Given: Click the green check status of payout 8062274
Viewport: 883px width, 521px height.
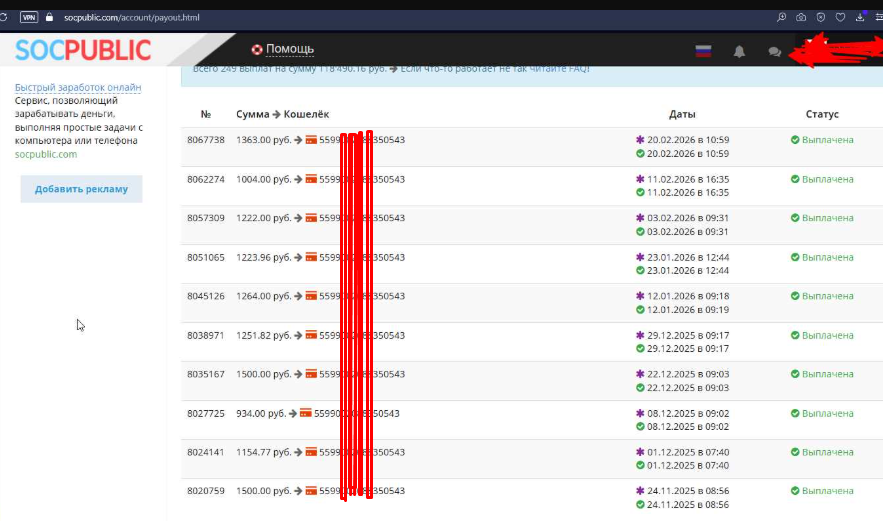Looking at the screenshot, I should tap(795, 179).
